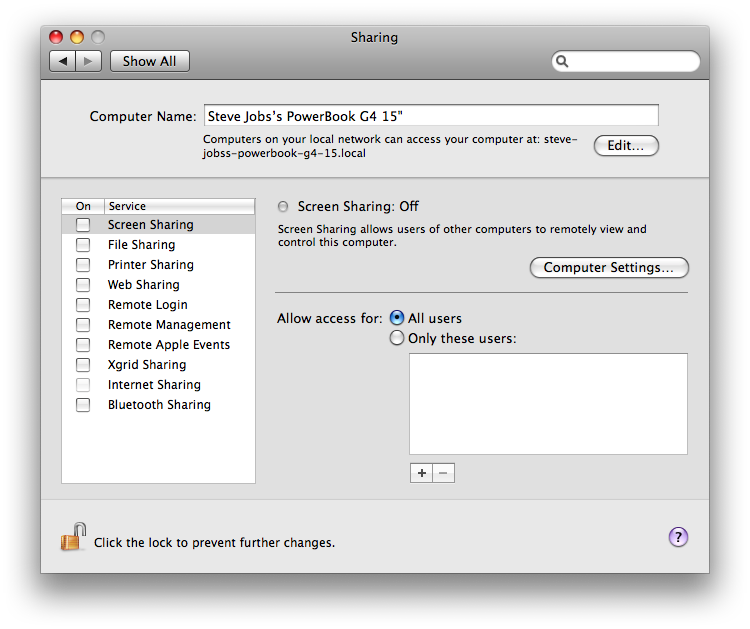Click the lock icon to prevent changes
750x629 pixels.
pos(73,537)
